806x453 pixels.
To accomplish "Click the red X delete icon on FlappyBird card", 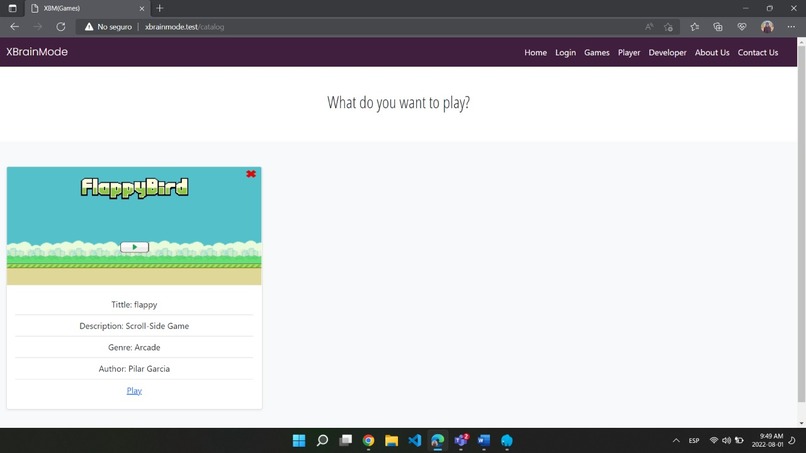I will point(251,174).
